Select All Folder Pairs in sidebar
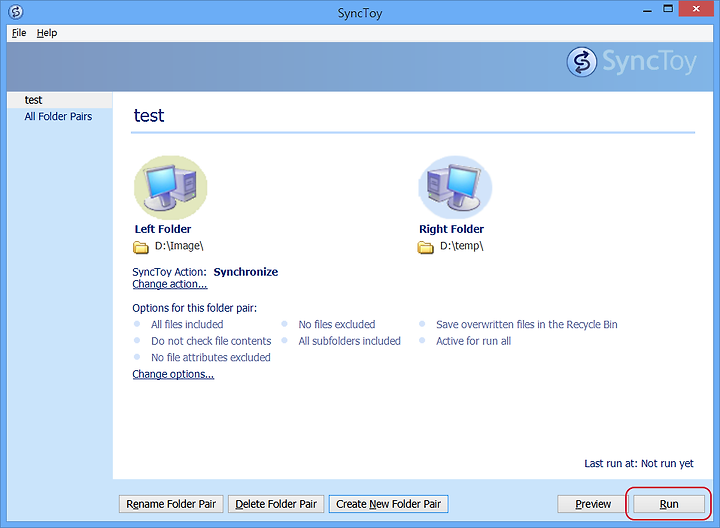This screenshot has height=528, width=720. coord(58,117)
